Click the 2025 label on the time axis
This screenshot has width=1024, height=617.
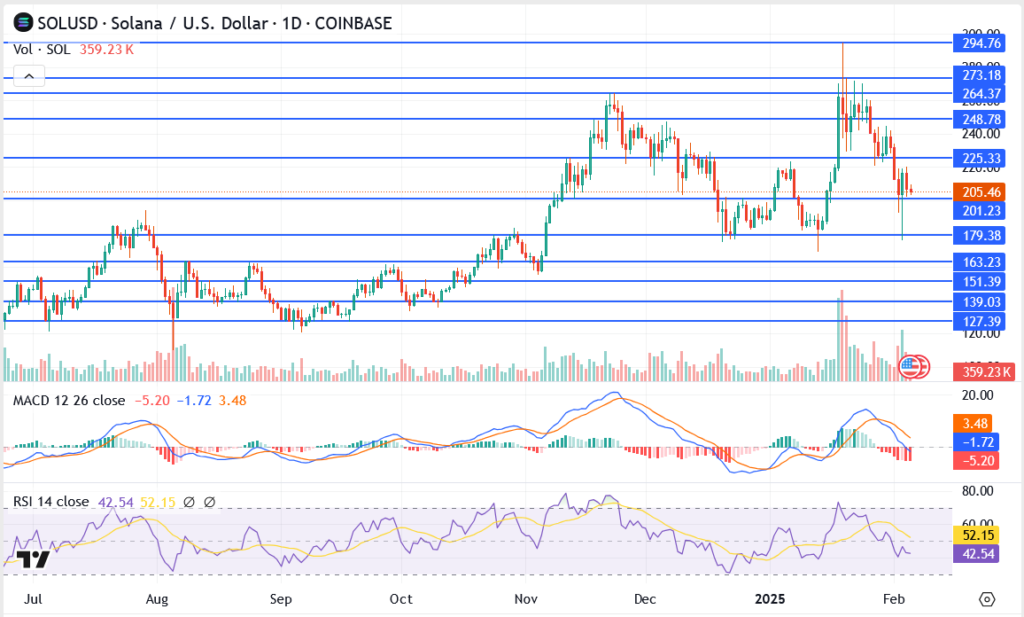click(769, 599)
